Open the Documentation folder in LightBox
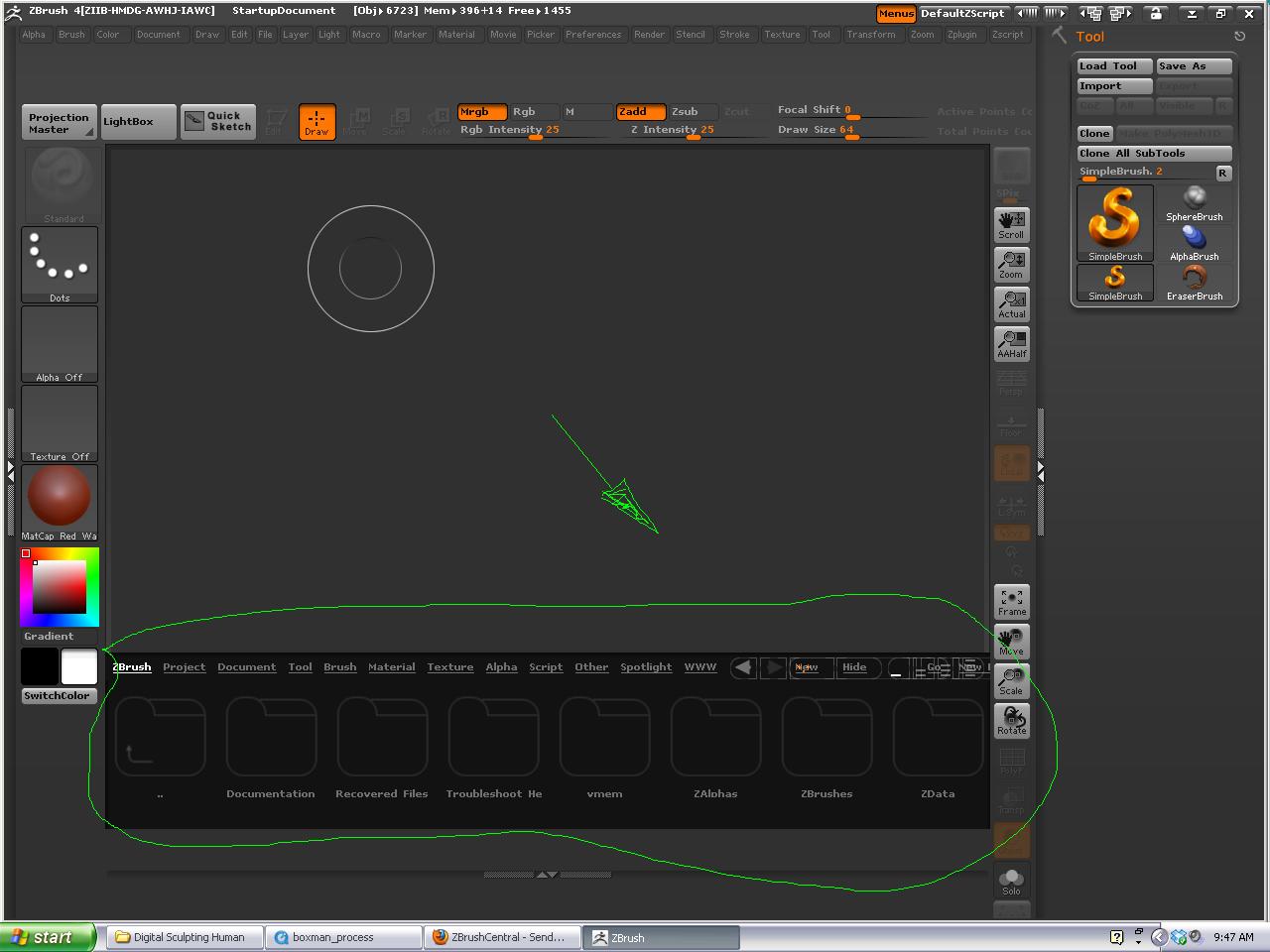Screen dimensions: 1270x952 coord(271,749)
